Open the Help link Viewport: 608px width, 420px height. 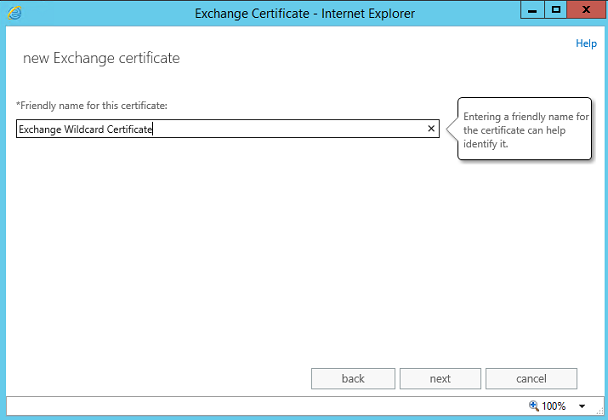point(586,43)
